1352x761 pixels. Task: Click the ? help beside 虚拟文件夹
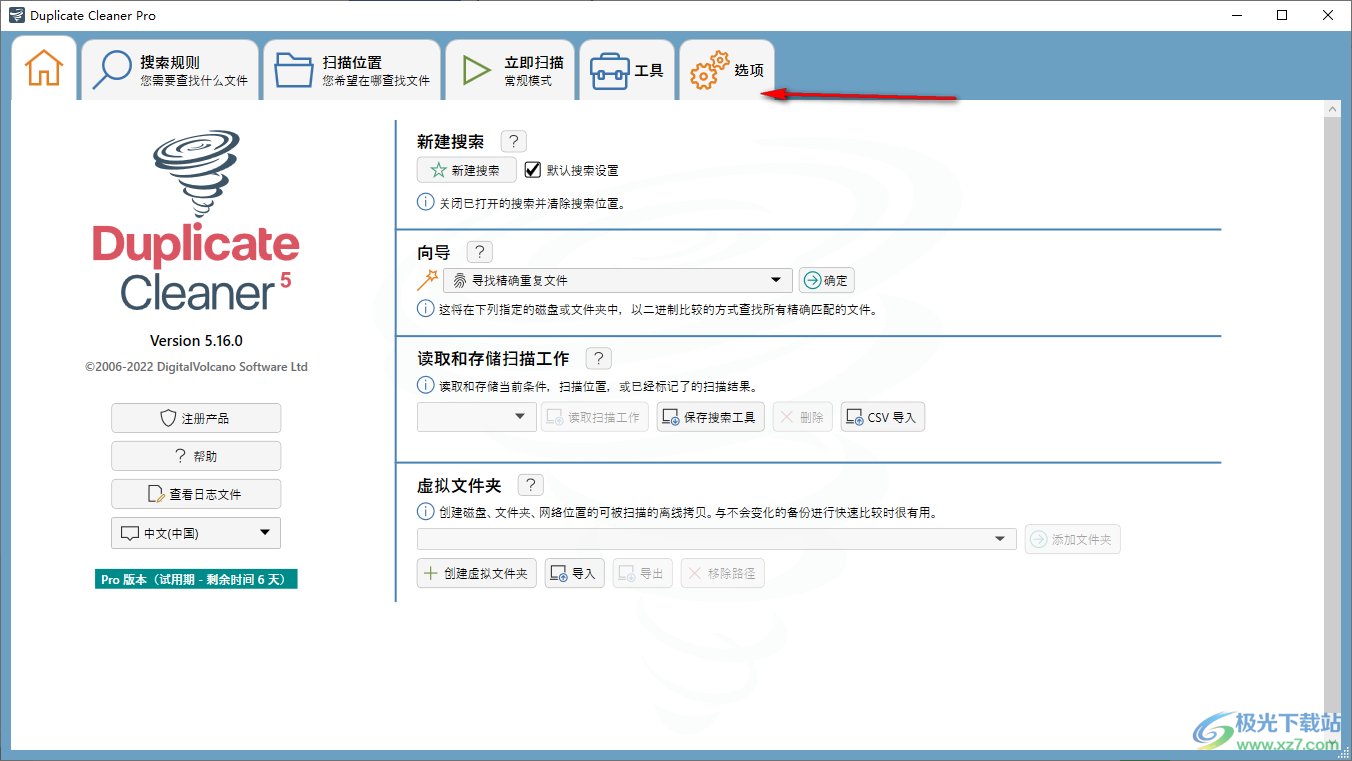point(530,486)
